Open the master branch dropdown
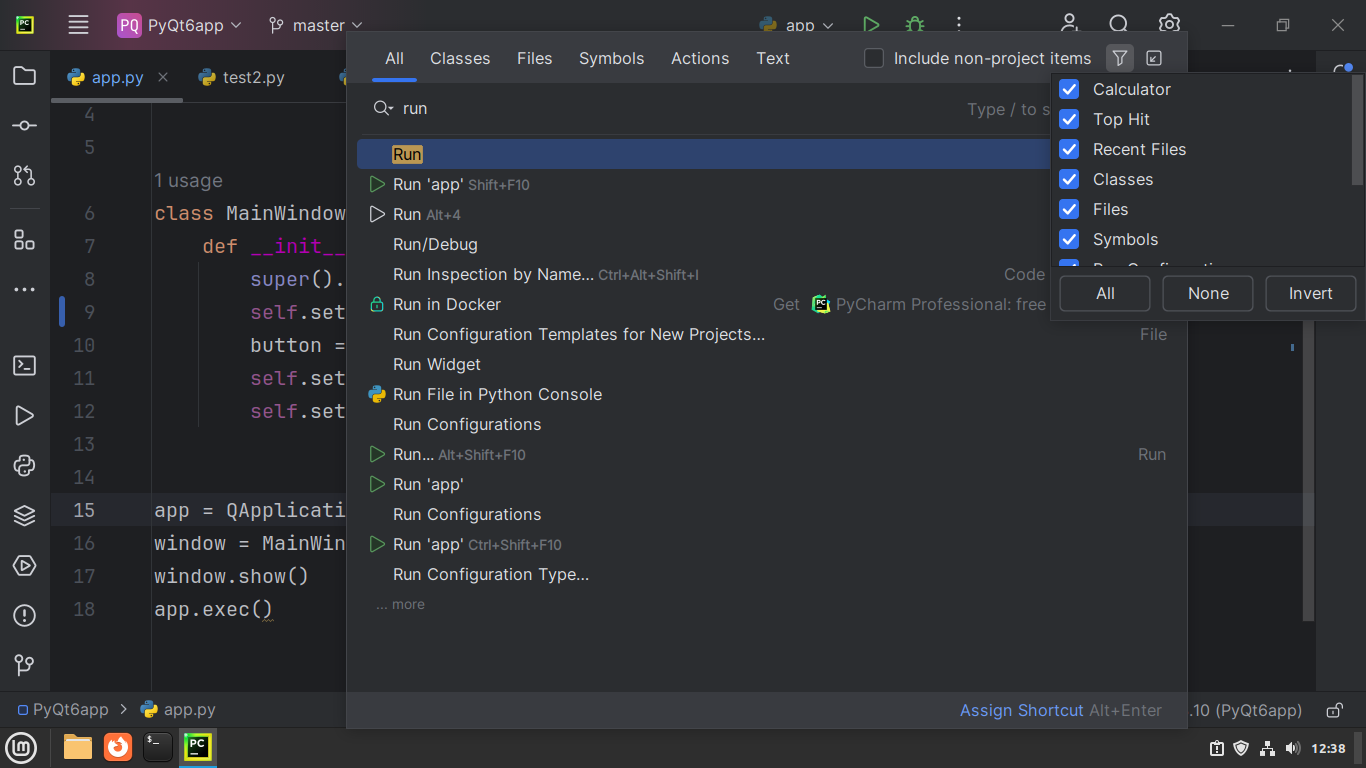This screenshot has width=1366, height=768. click(x=316, y=25)
